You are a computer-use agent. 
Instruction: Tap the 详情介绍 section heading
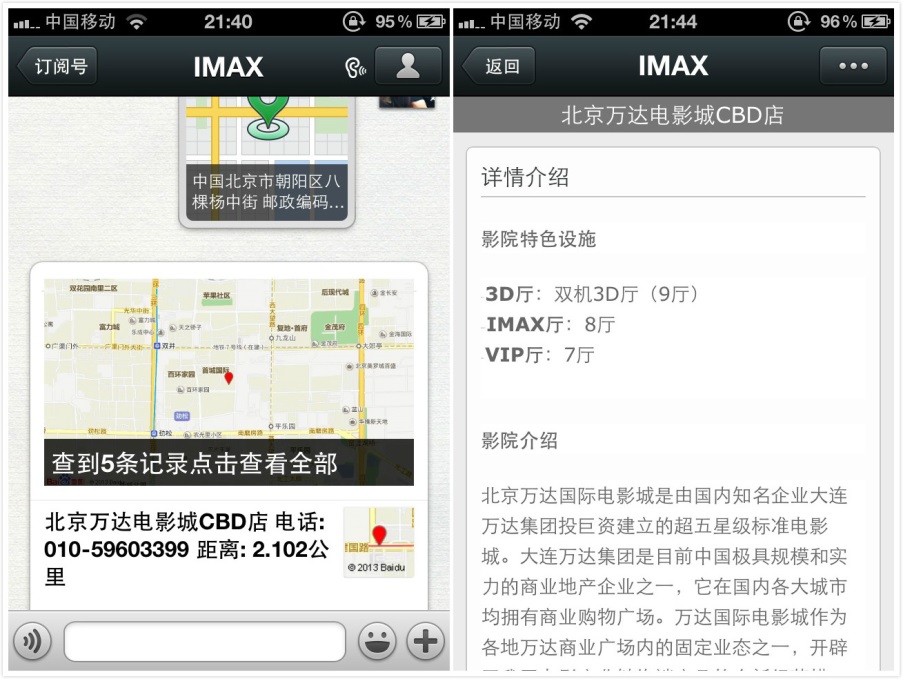(525, 177)
